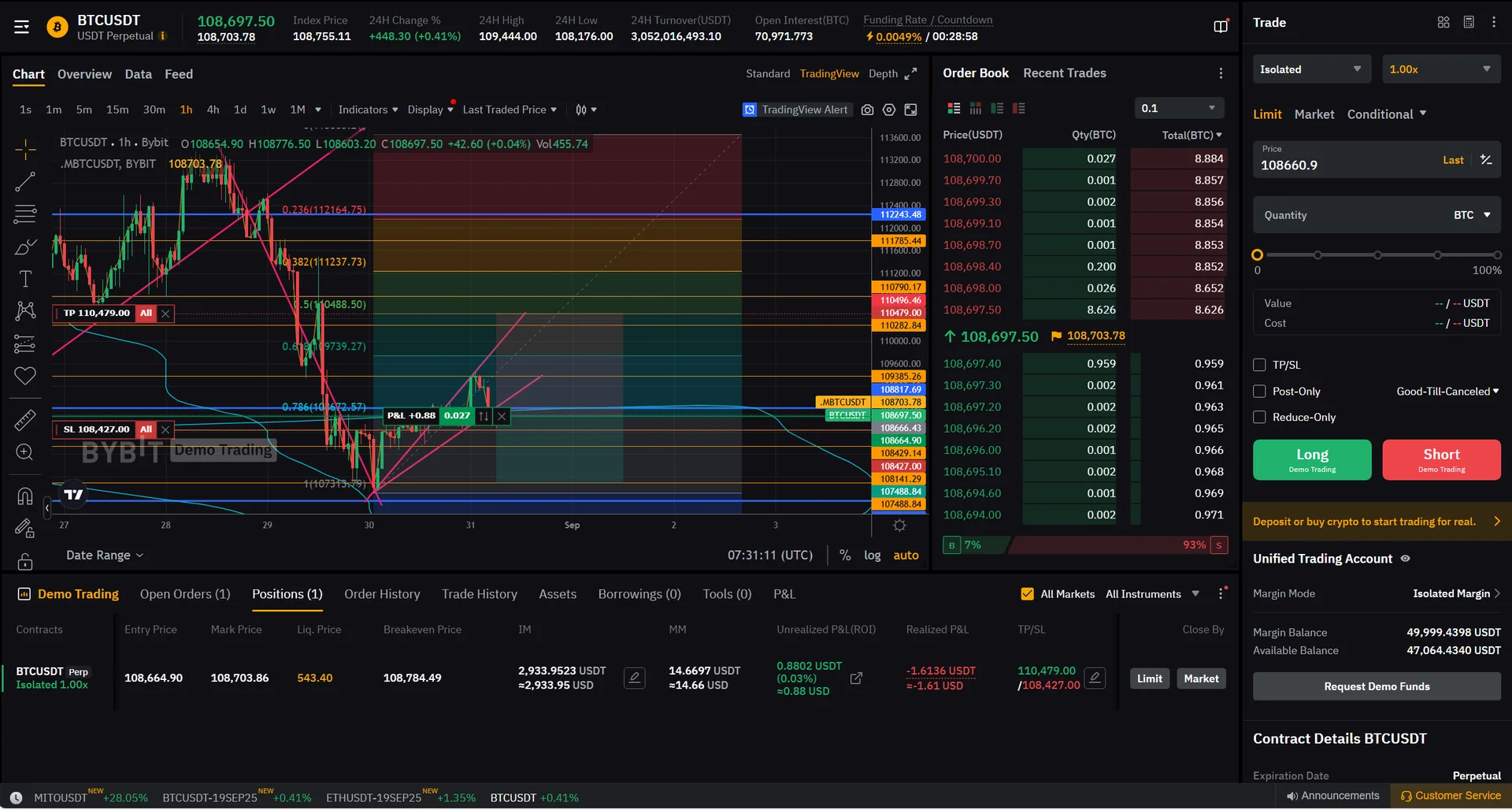Image resolution: width=1512 pixels, height=810 pixels.
Task: Open the main hamburger menu
Action: click(x=21, y=28)
